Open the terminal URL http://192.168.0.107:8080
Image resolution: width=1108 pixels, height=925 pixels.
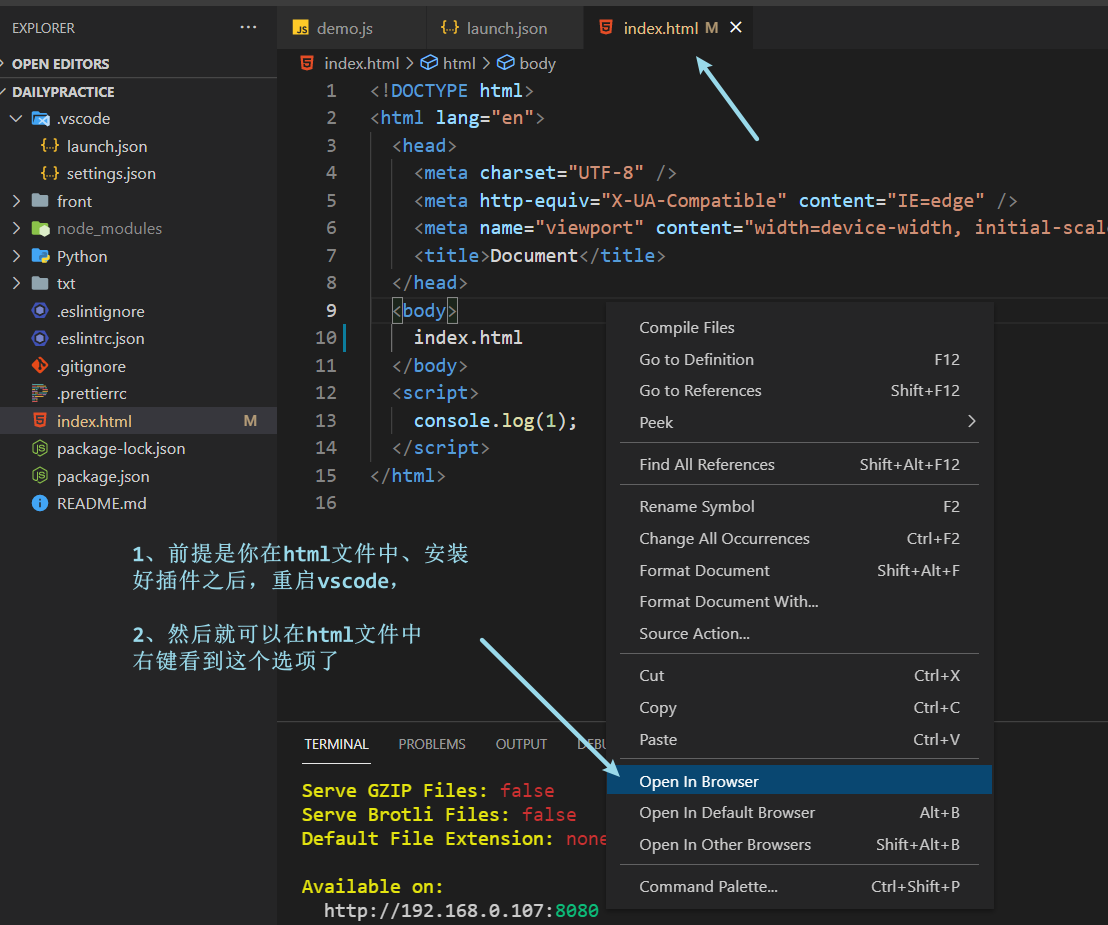click(461, 910)
